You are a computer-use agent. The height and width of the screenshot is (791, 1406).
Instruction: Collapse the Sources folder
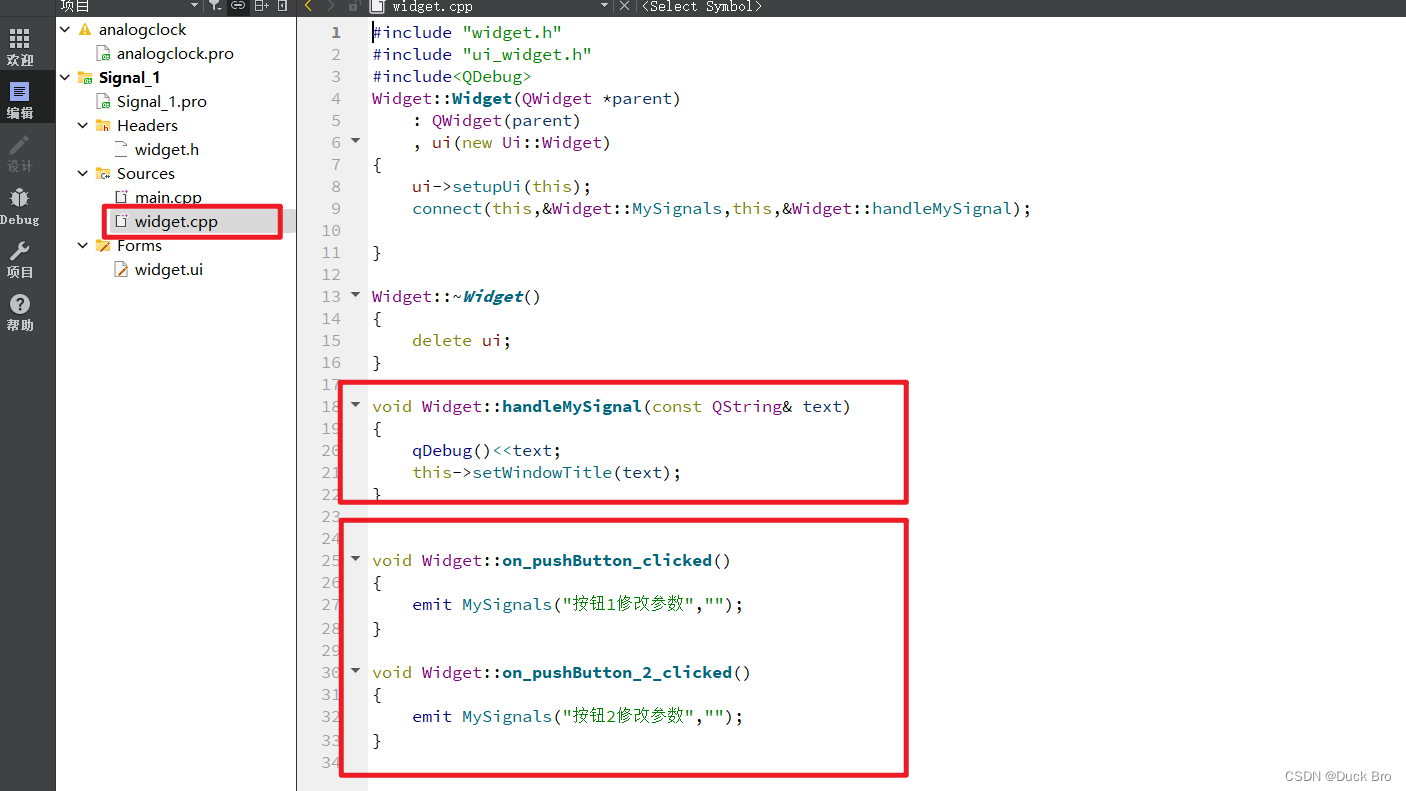tap(83, 173)
